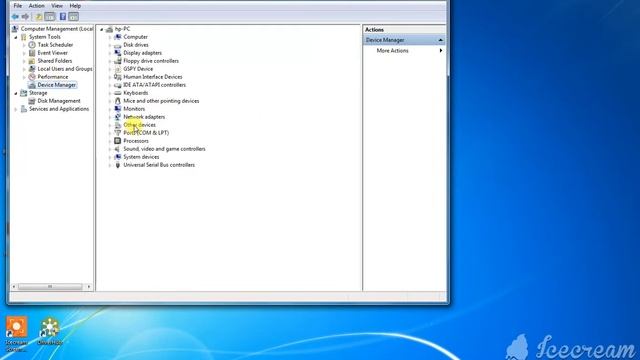640x360 pixels.
Task: Open the File menu
Action: point(18,6)
